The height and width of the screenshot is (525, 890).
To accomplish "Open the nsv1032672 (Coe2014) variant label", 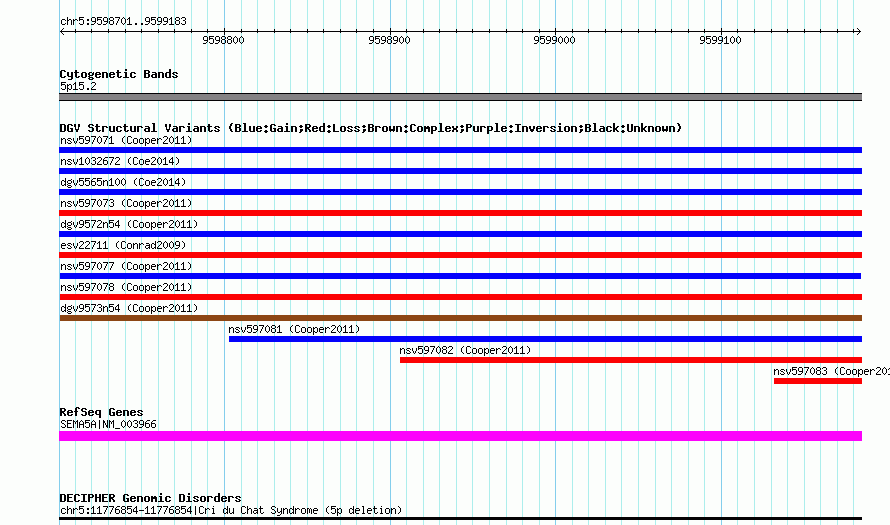I will tap(120, 161).
